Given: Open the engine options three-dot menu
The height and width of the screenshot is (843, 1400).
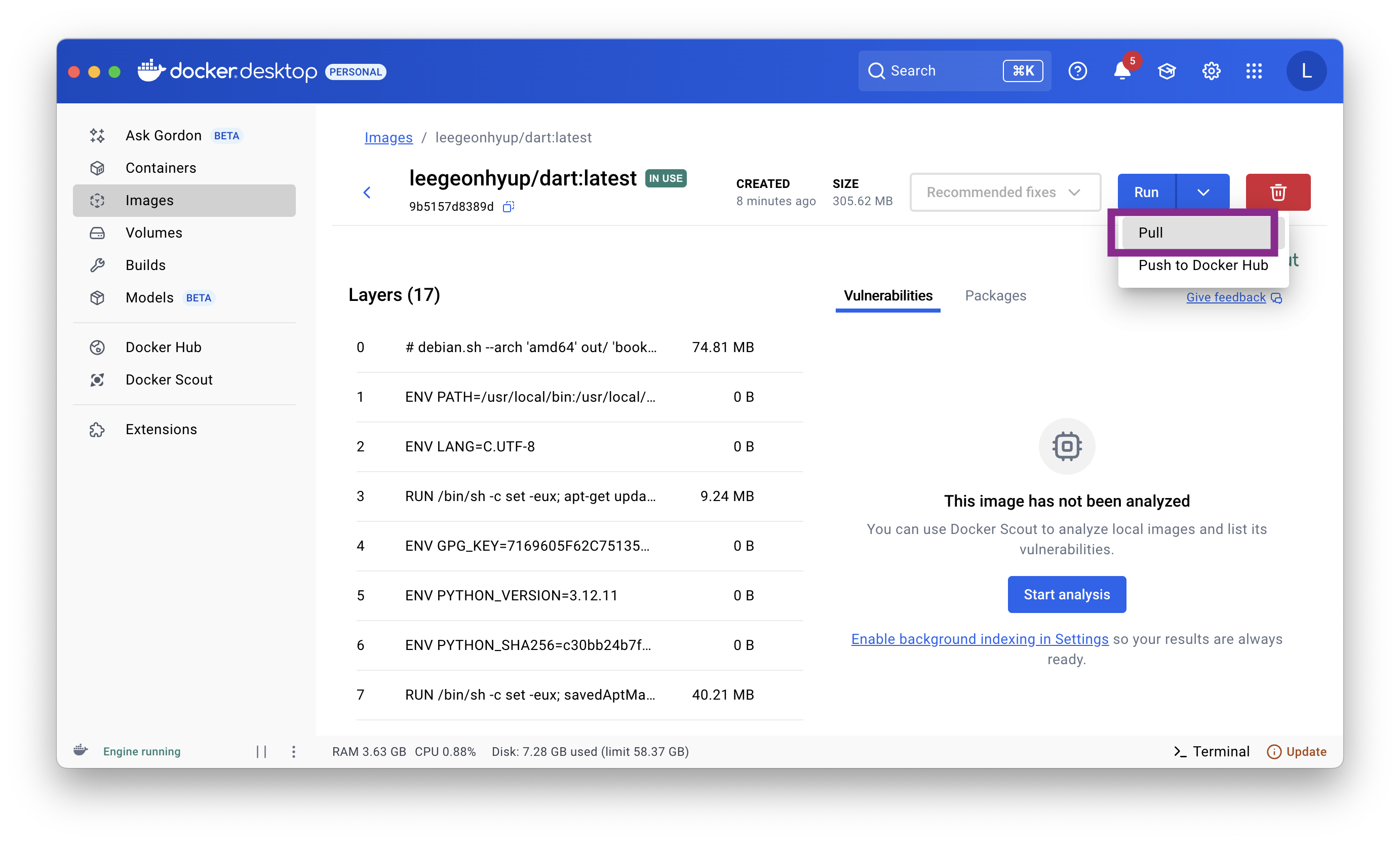Looking at the screenshot, I should (294, 751).
